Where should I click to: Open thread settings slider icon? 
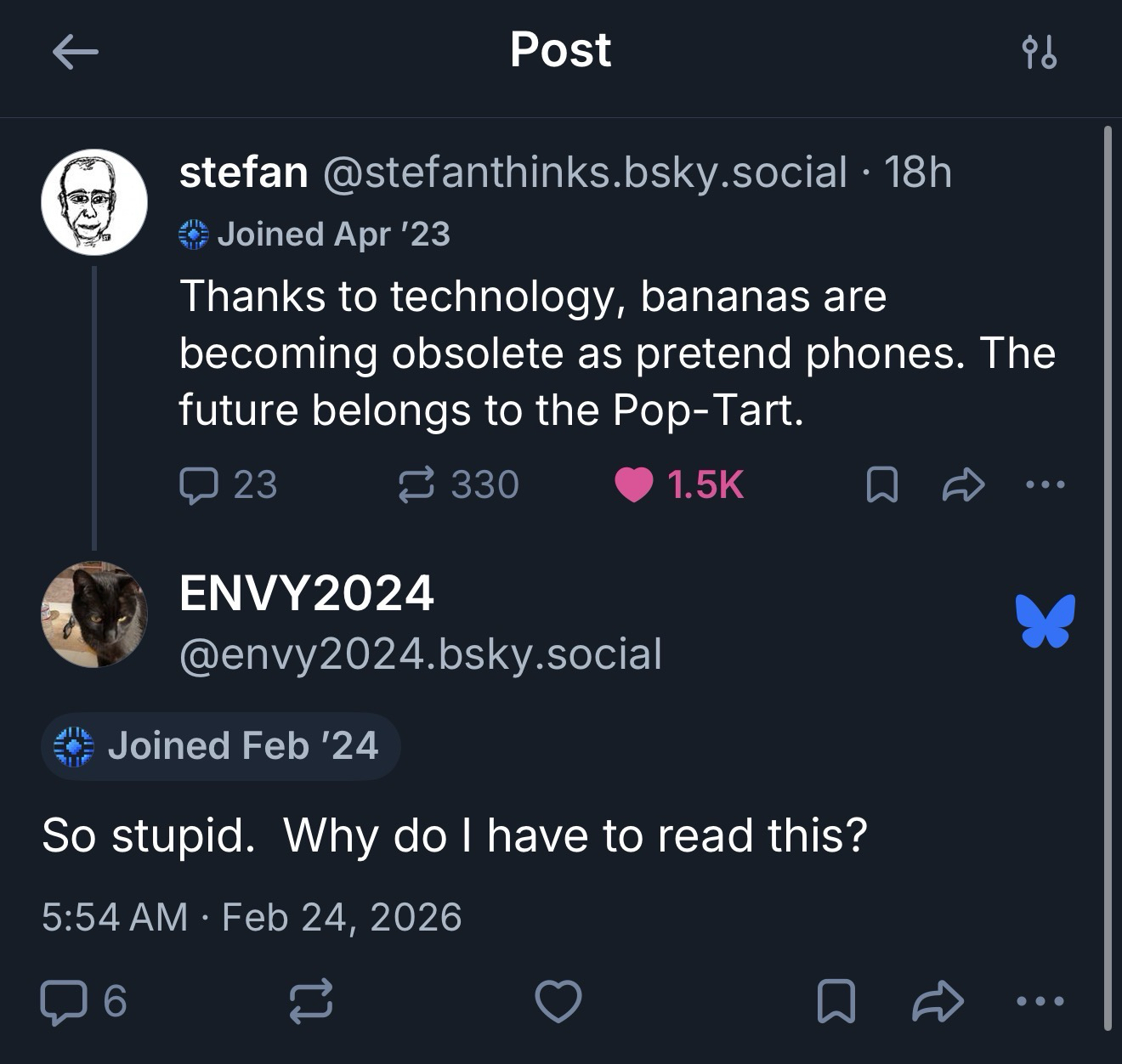[x=1039, y=53]
